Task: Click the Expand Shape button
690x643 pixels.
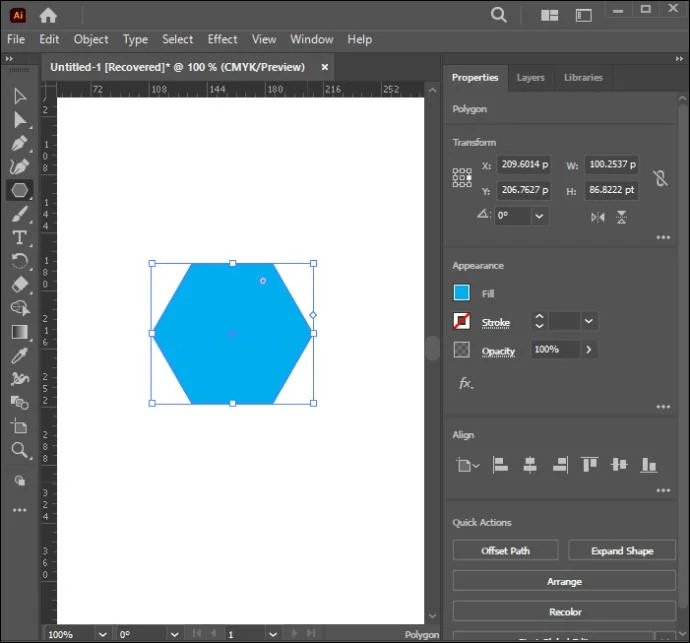Action: 622,551
